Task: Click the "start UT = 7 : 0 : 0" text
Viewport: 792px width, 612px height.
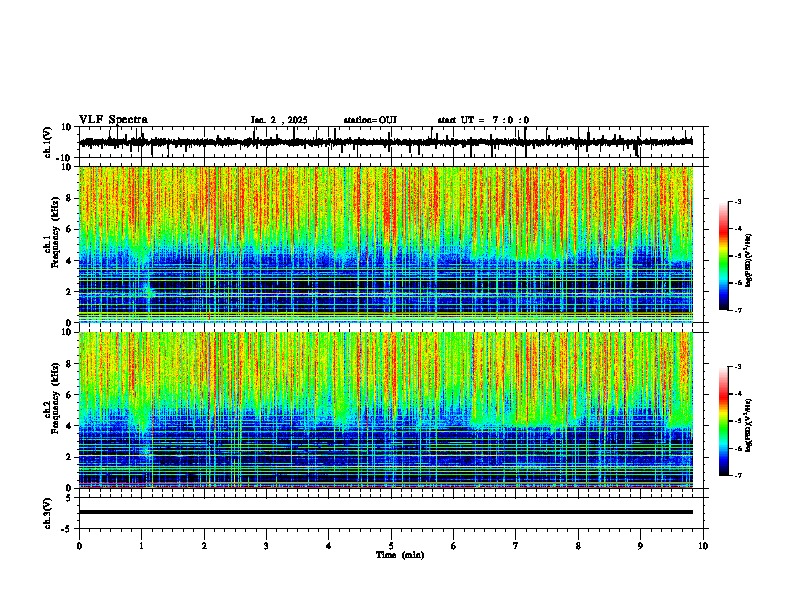Action: 483,120
